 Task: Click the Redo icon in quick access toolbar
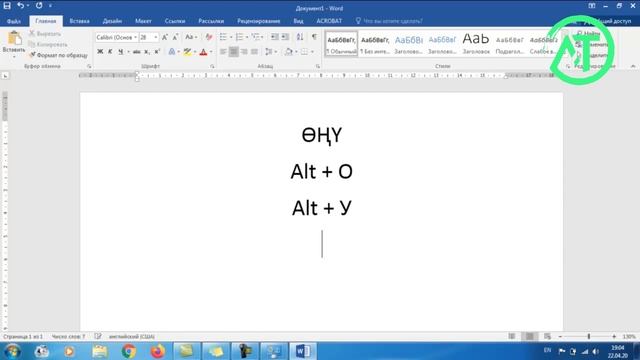[x=39, y=6]
